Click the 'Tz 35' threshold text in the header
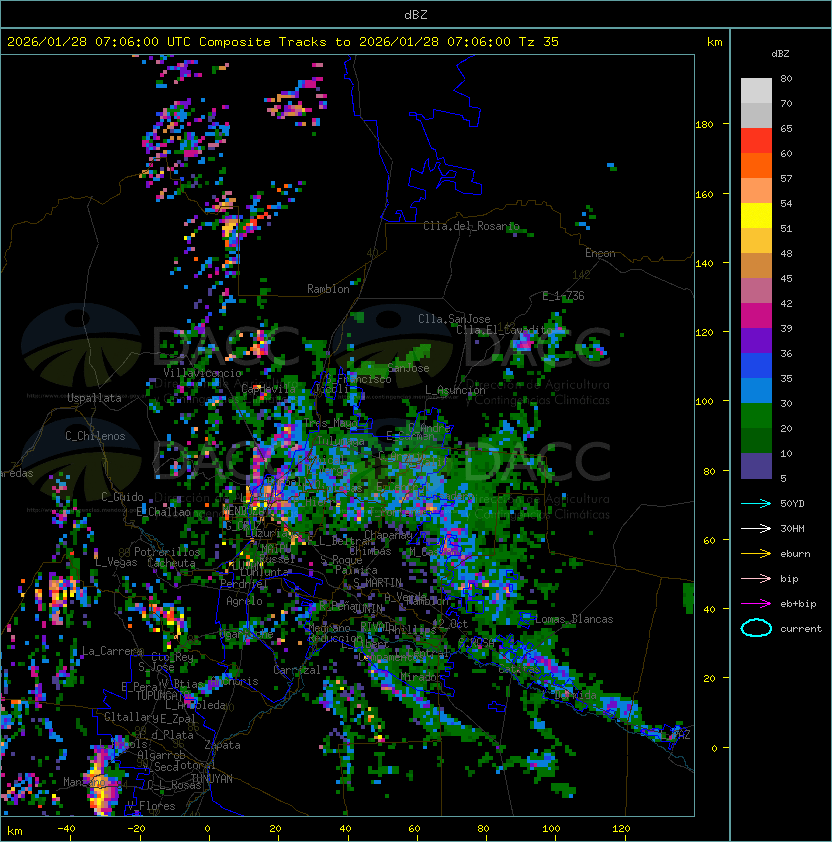The width and height of the screenshot is (832, 842). pos(539,42)
